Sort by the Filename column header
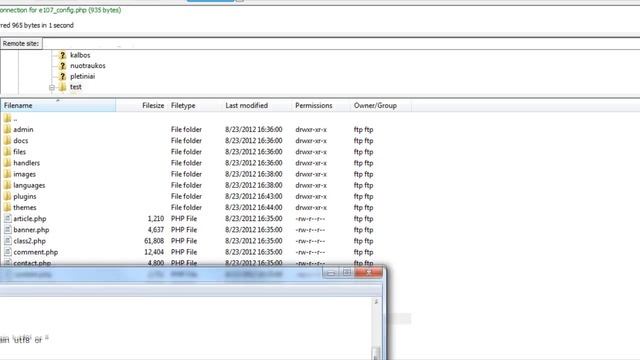 click(x=58, y=106)
